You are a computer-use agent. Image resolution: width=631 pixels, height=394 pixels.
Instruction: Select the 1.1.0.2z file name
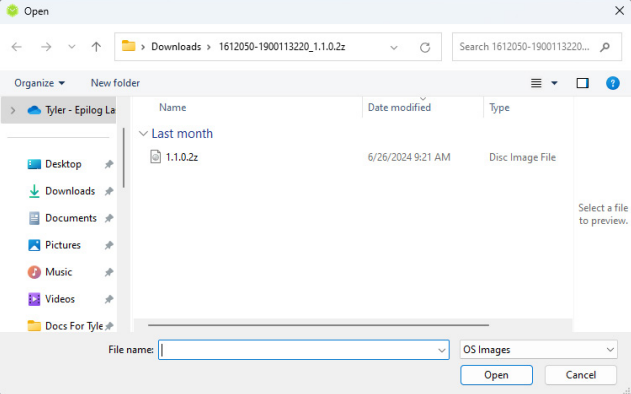pos(182,157)
